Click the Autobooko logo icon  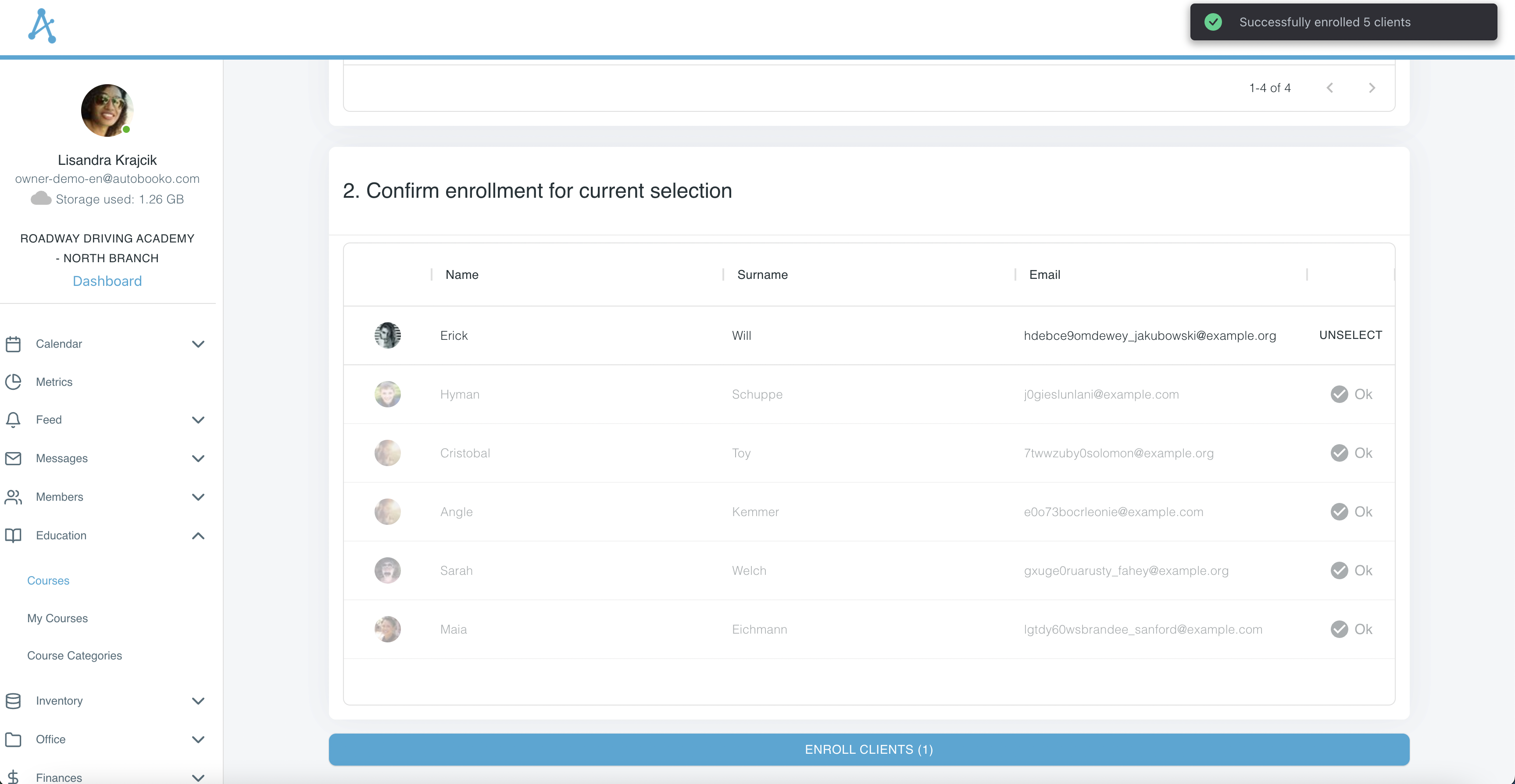pyautogui.click(x=43, y=26)
